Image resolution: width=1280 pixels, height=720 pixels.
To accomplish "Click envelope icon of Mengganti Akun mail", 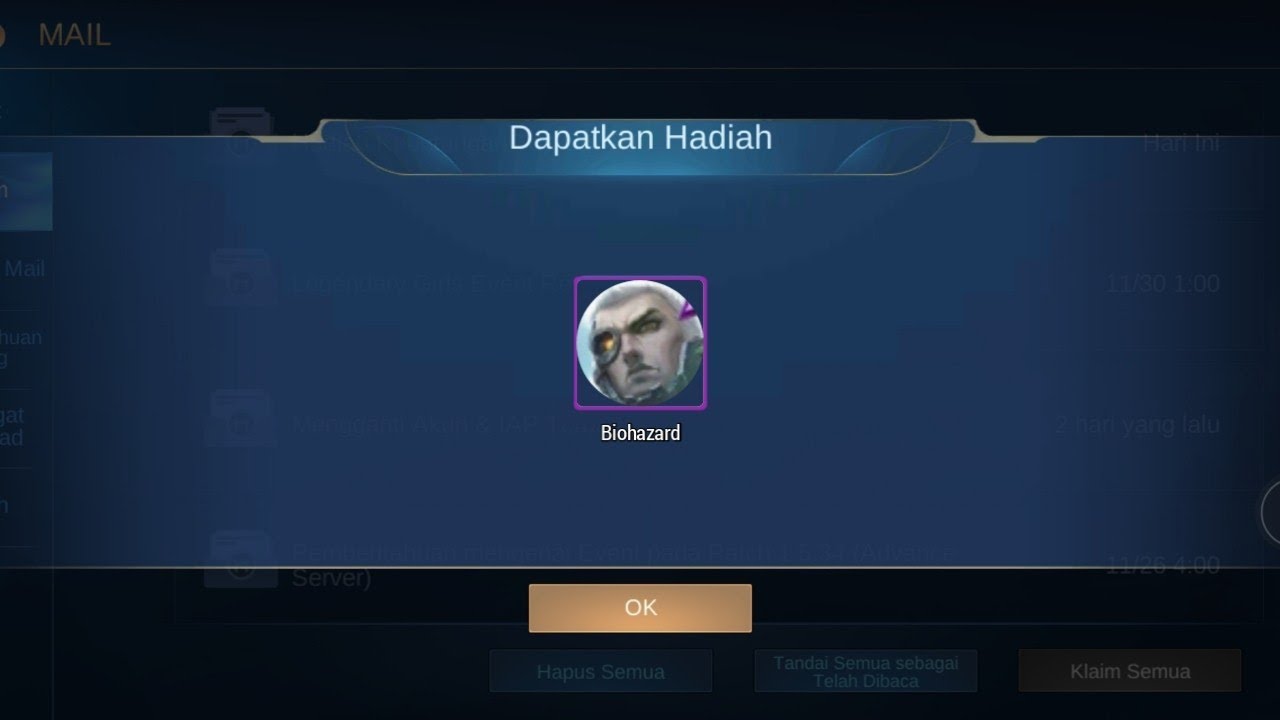I will click(x=241, y=419).
